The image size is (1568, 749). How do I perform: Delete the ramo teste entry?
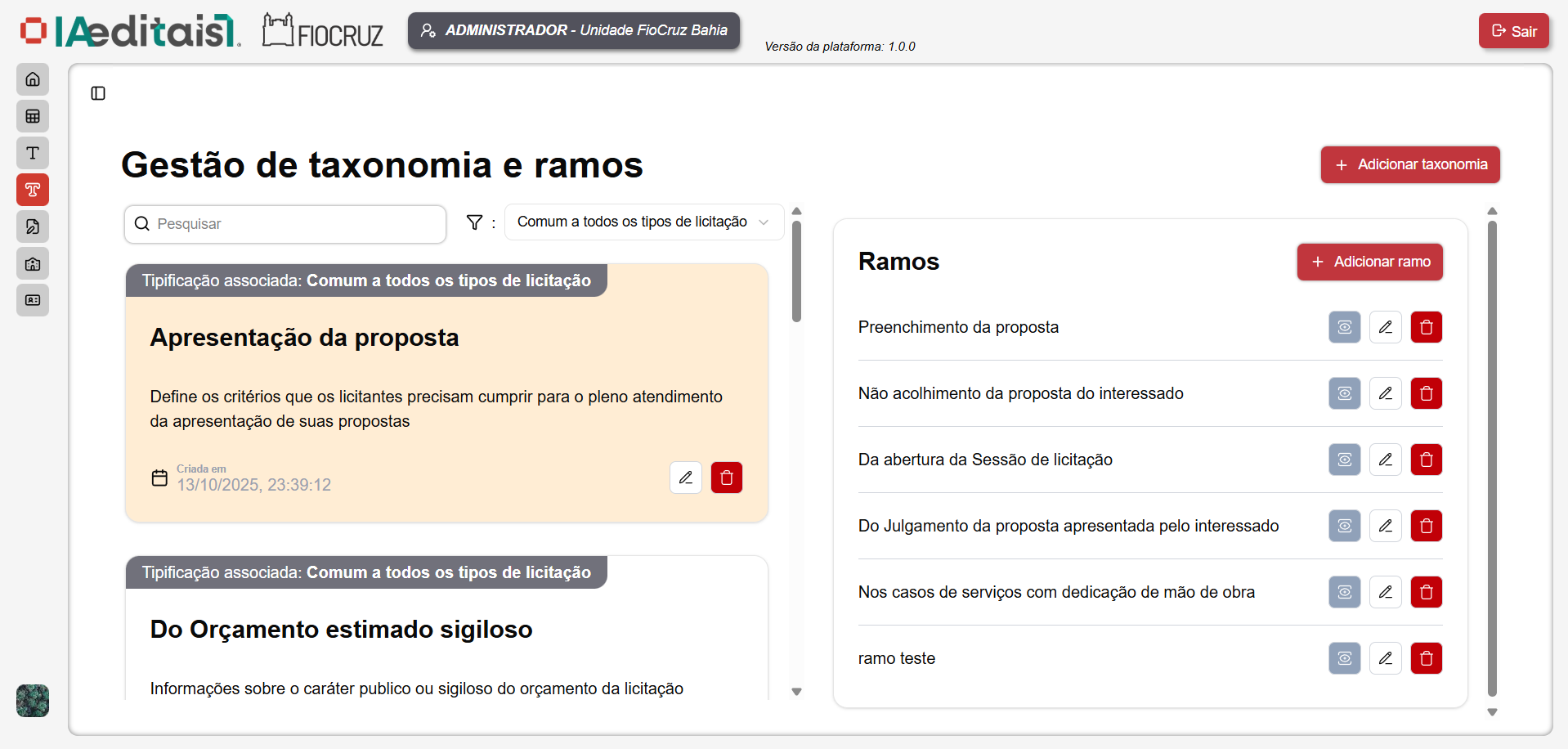pyautogui.click(x=1427, y=658)
